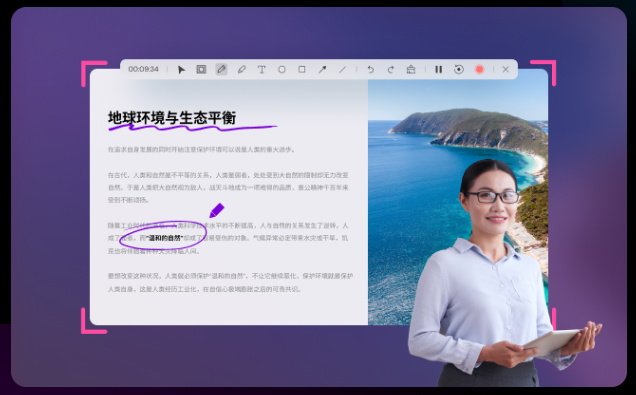Select the rectangle shape tool
This screenshot has width=636, height=395.
(x=302, y=69)
